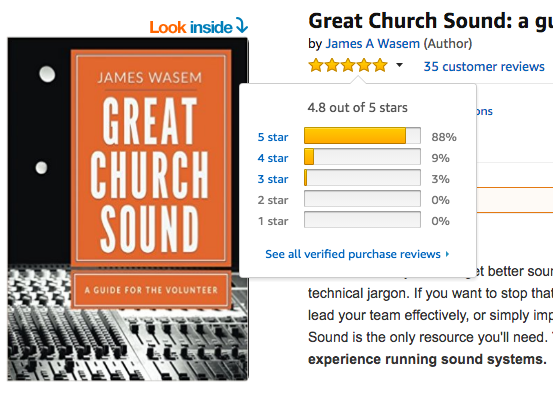This screenshot has height=396, width=553.
Task: Click the 4 star rating bar
Action: 362,157
